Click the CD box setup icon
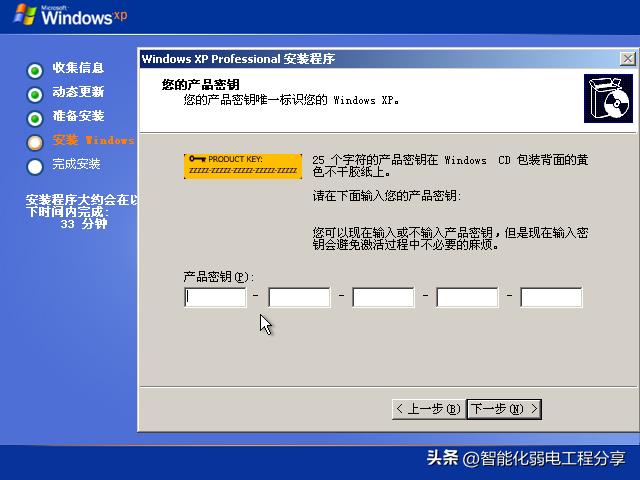 608,98
